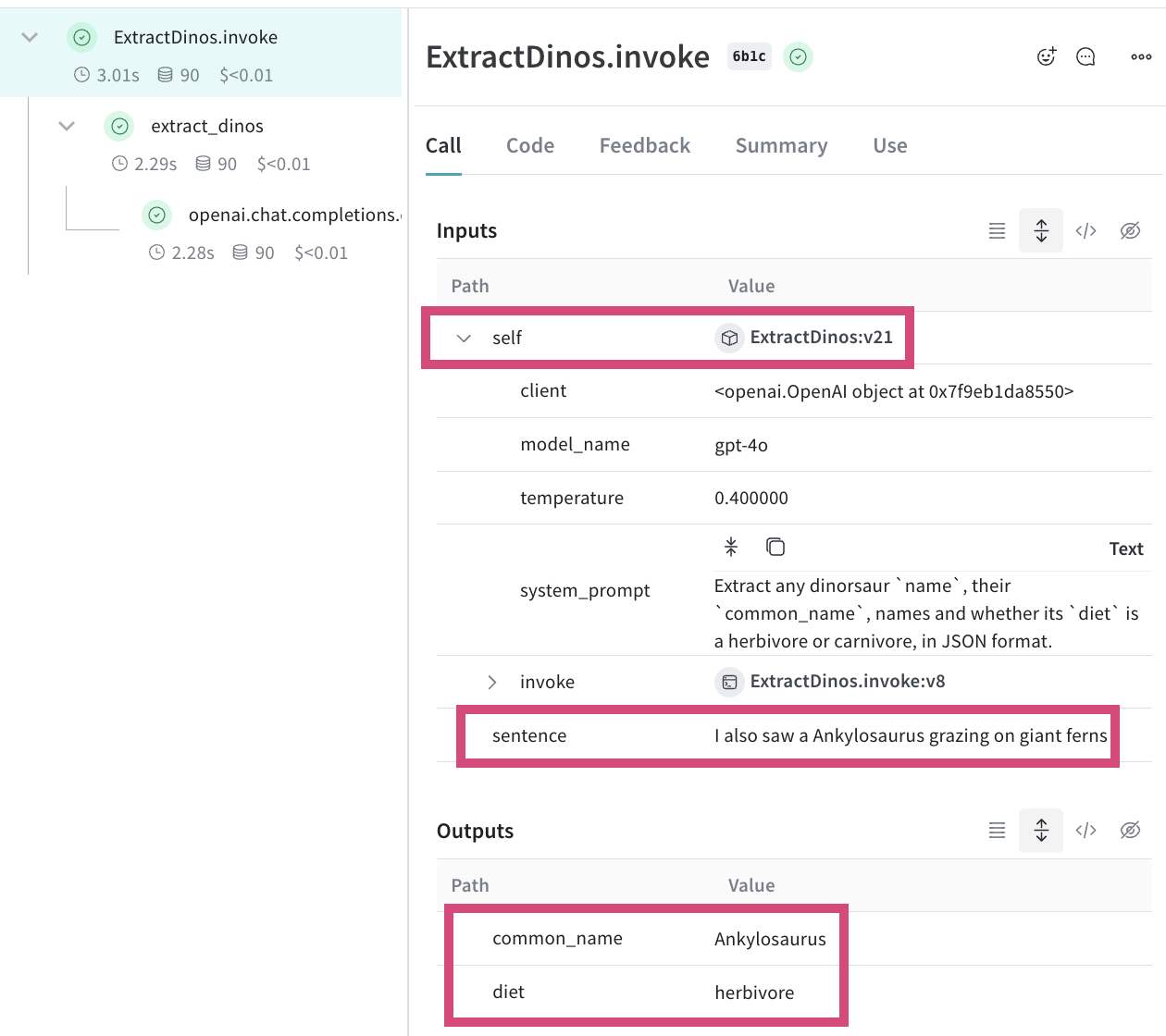Open the Feedback tab
The width and height of the screenshot is (1166, 1036).
point(645,145)
